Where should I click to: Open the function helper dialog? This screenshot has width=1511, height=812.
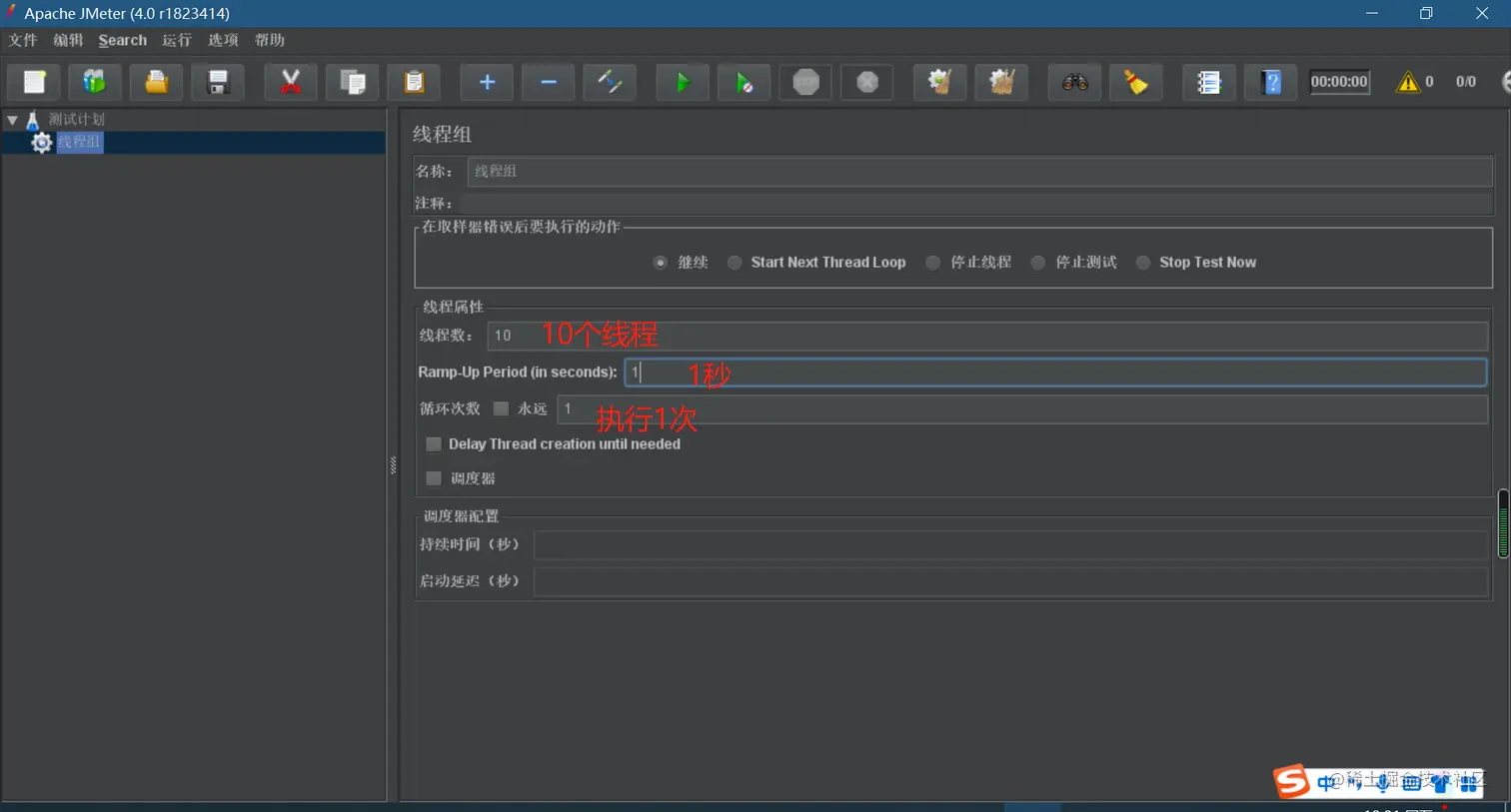pyautogui.click(x=1209, y=82)
